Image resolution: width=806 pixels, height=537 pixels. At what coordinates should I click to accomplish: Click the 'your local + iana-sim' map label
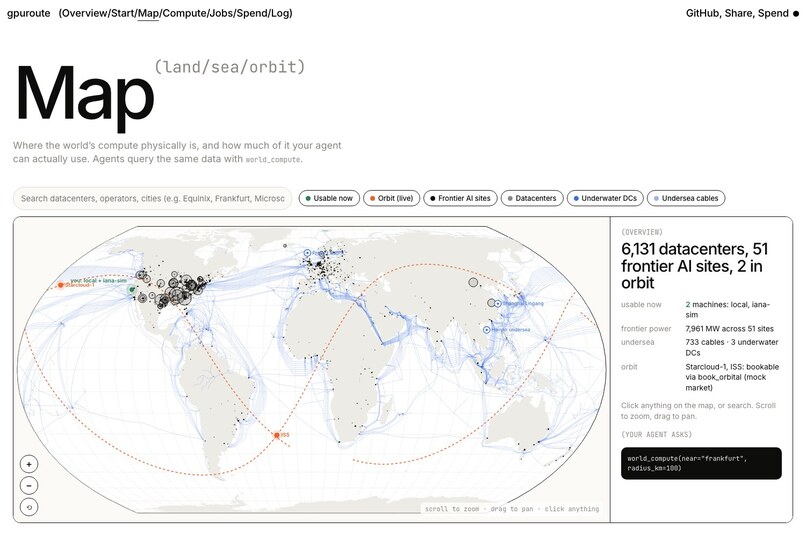98,281
